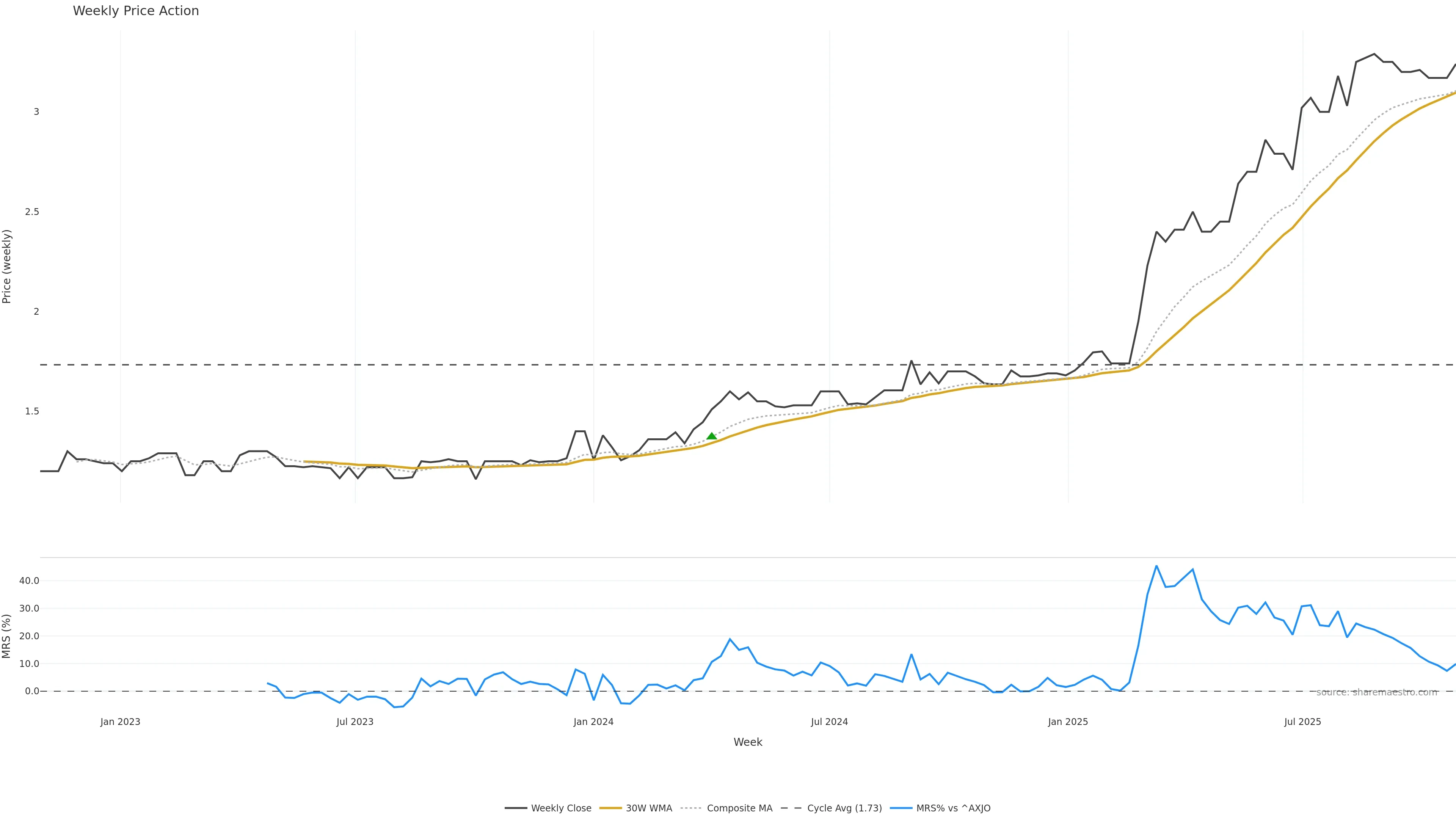Click the 0.0 MRS axis tick label
The height and width of the screenshot is (819, 1456).
[32, 691]
